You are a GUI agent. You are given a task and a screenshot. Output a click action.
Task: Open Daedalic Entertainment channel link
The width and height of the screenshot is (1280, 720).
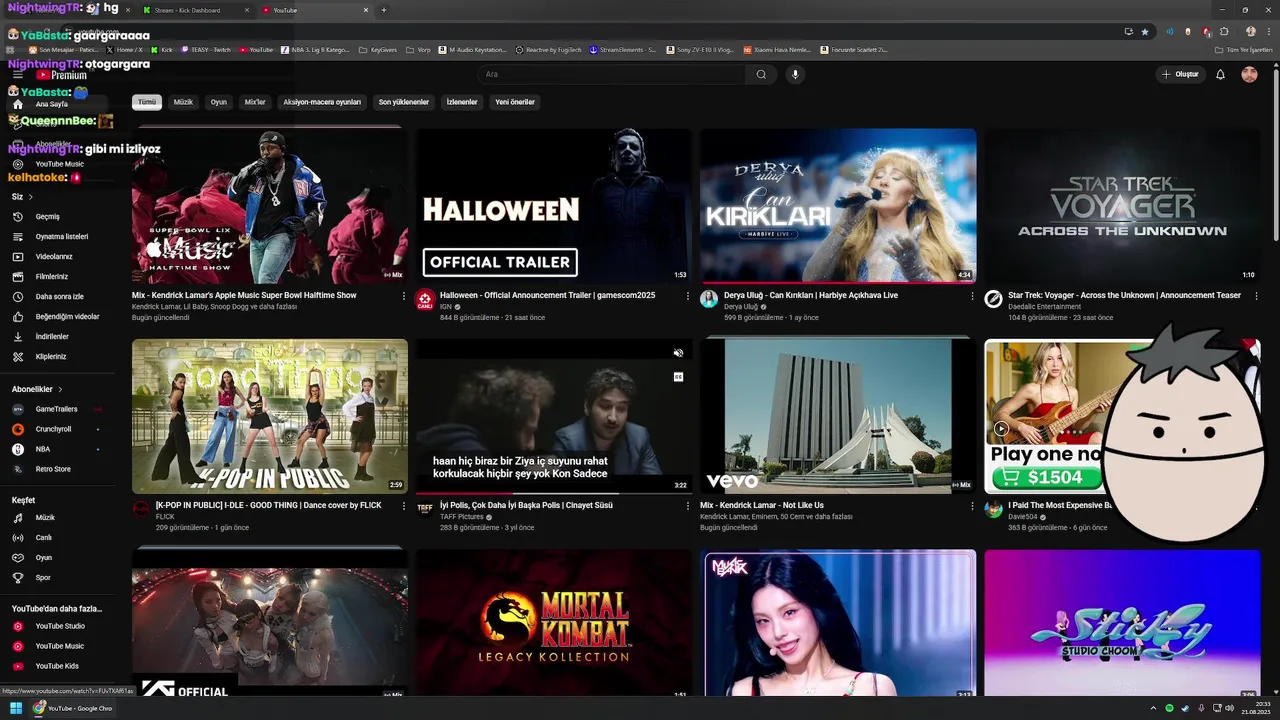tap(1045, 307)
